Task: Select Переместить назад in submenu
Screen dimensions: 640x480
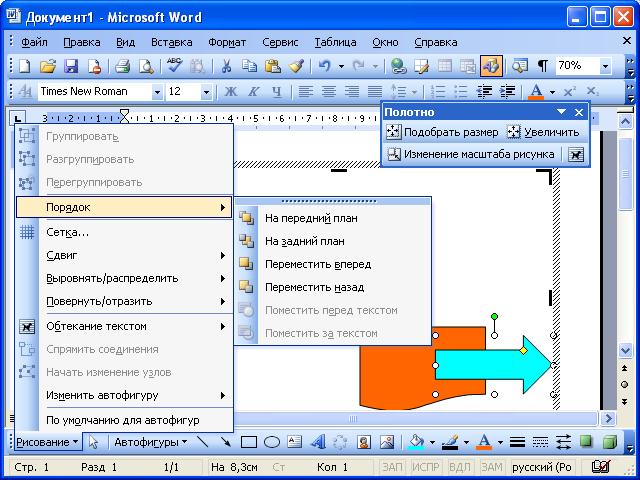Action: [x=333, y=287]
